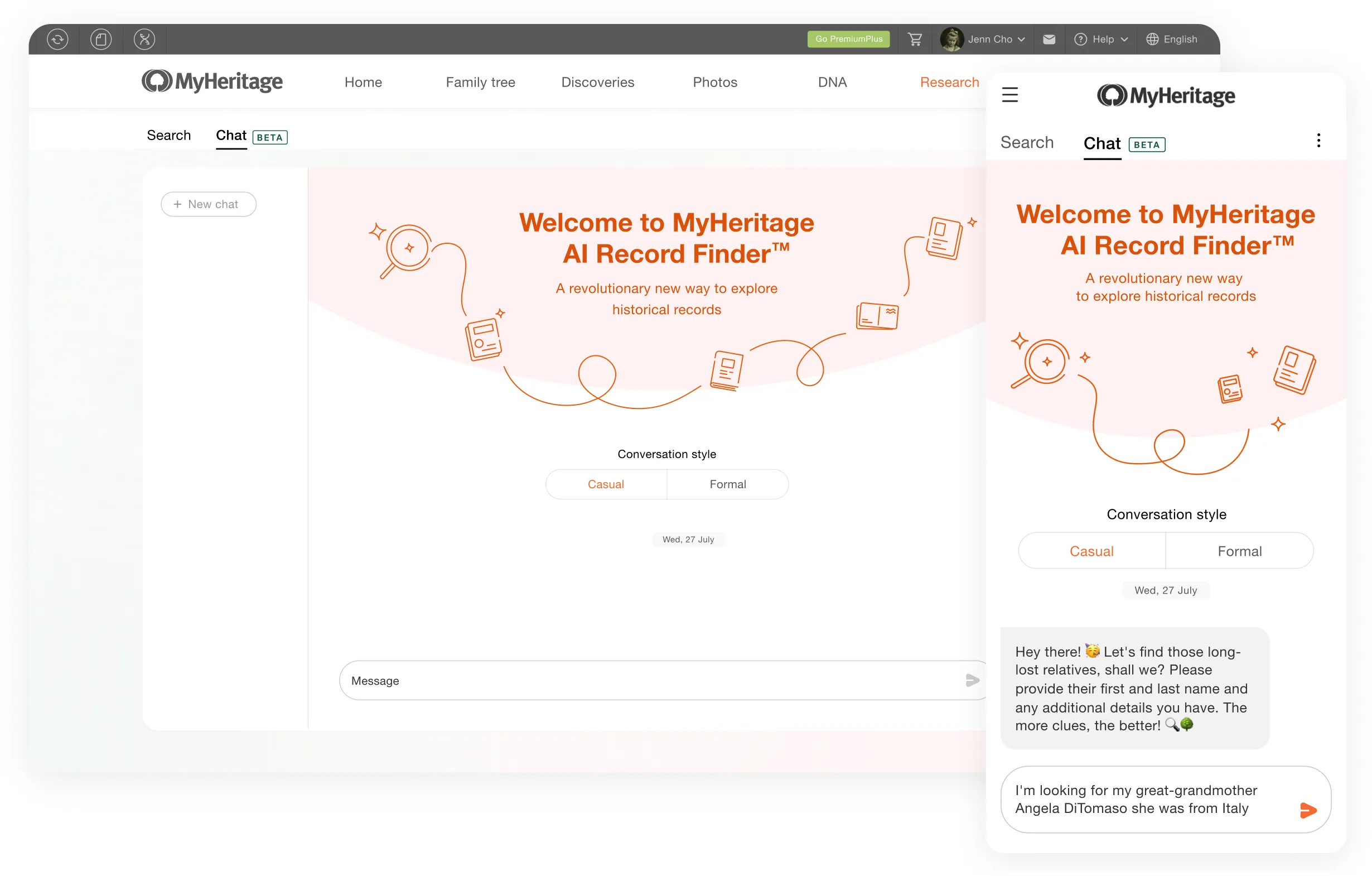Click the BETA badge next to desktop Chat tab
Viewport: 1372px width, 876px height.
pos(269,137)
